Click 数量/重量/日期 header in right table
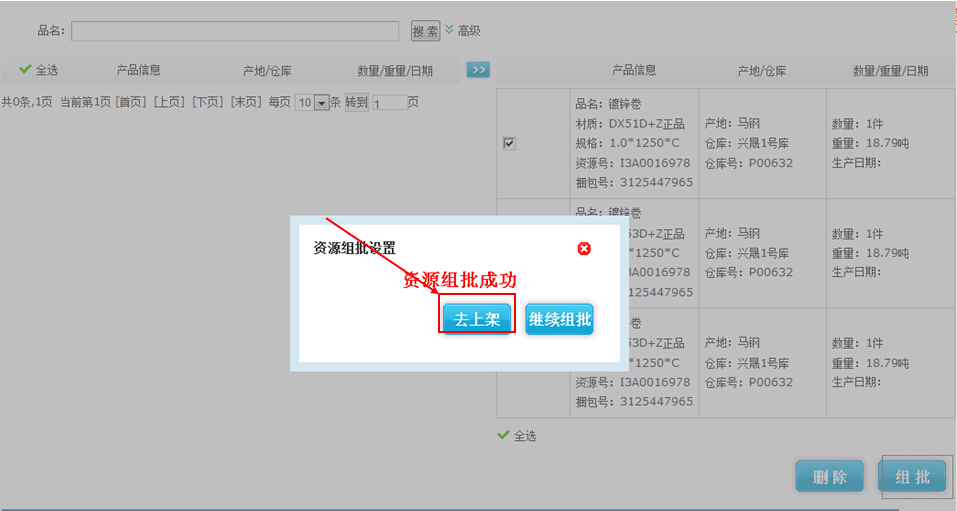The height and width of the screenshot is (511, 957). (890, 70)
